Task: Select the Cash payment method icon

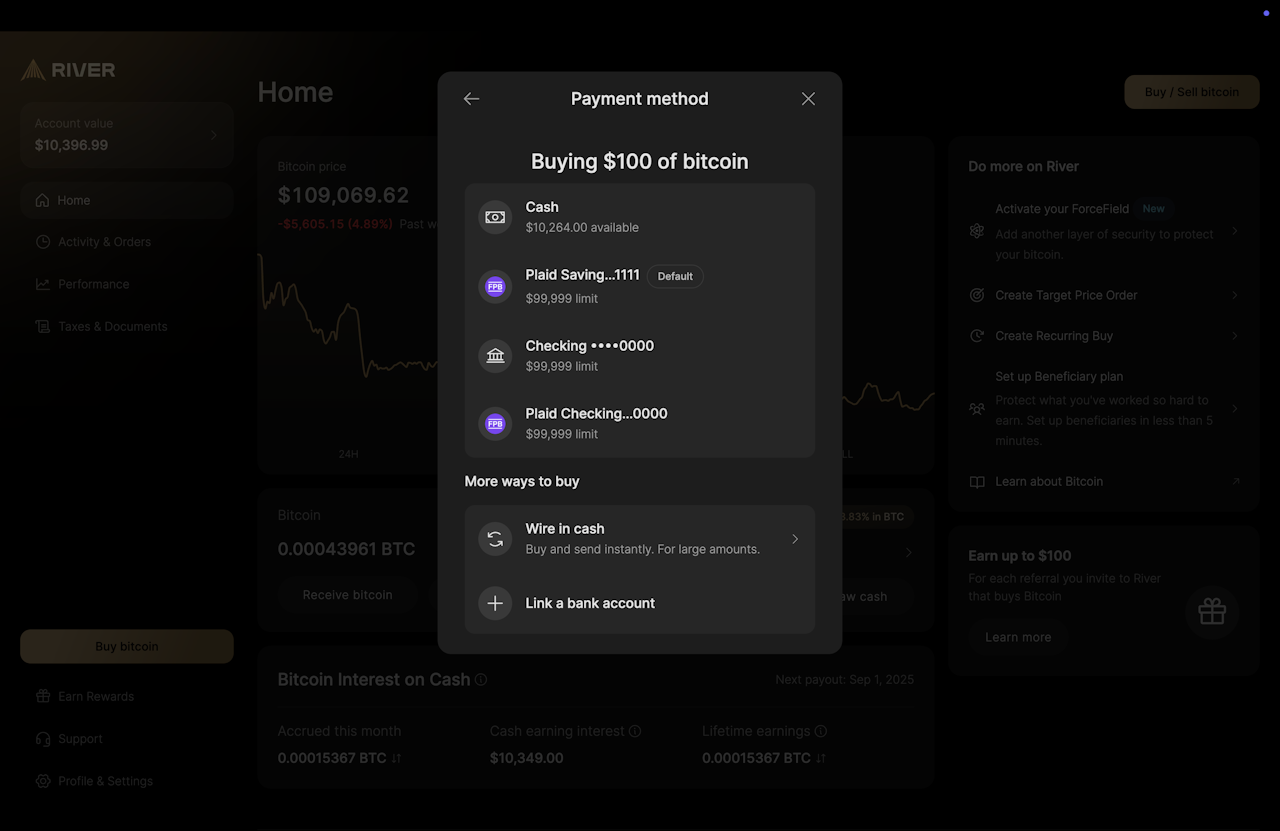Action: [x=495, y=217]
